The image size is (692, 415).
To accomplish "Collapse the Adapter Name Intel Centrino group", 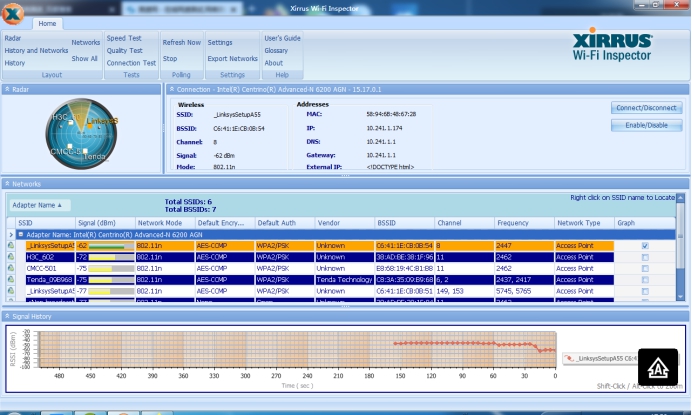I will pos(19,234).
